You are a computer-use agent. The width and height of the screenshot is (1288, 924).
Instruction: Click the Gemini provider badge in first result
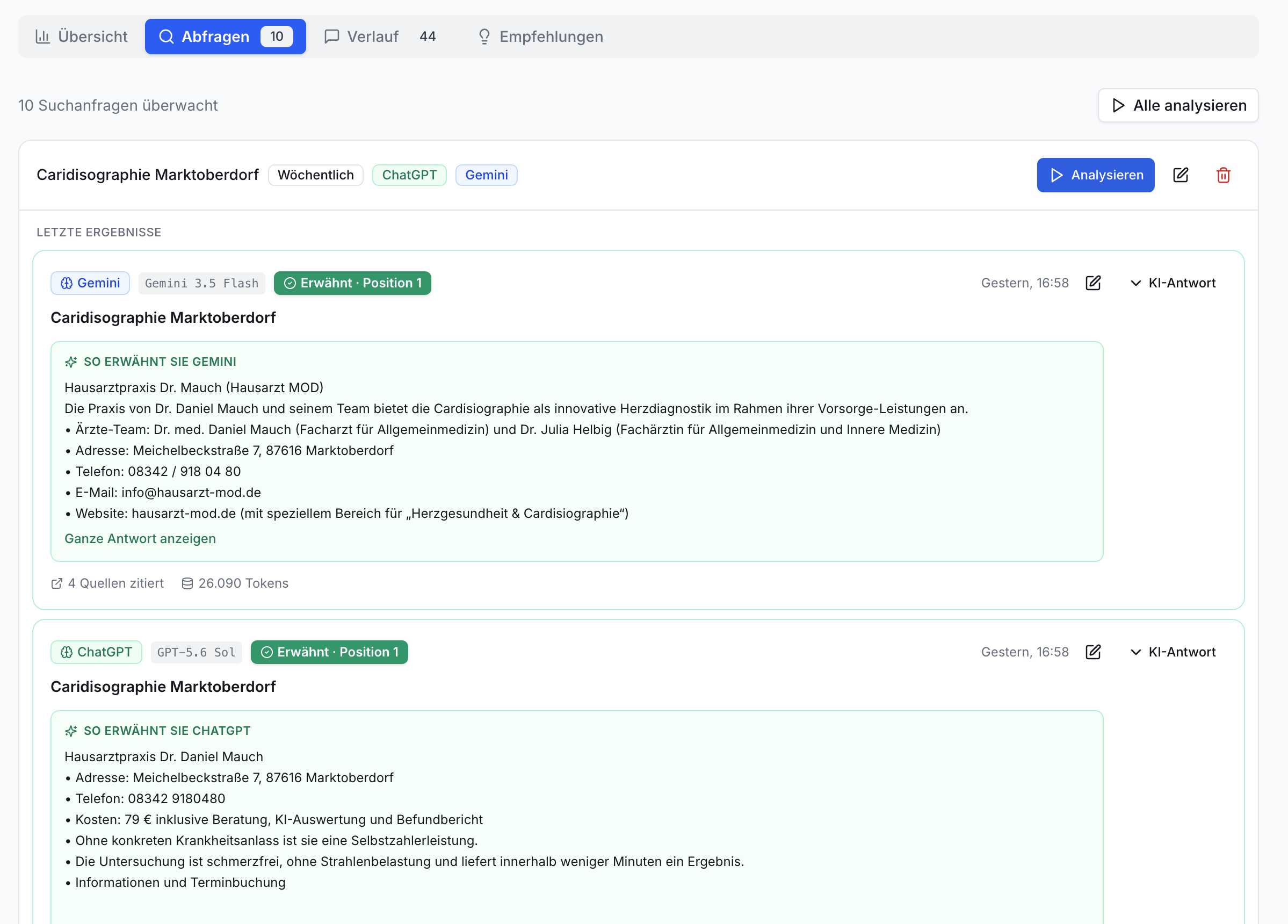[x=90, y=284]
